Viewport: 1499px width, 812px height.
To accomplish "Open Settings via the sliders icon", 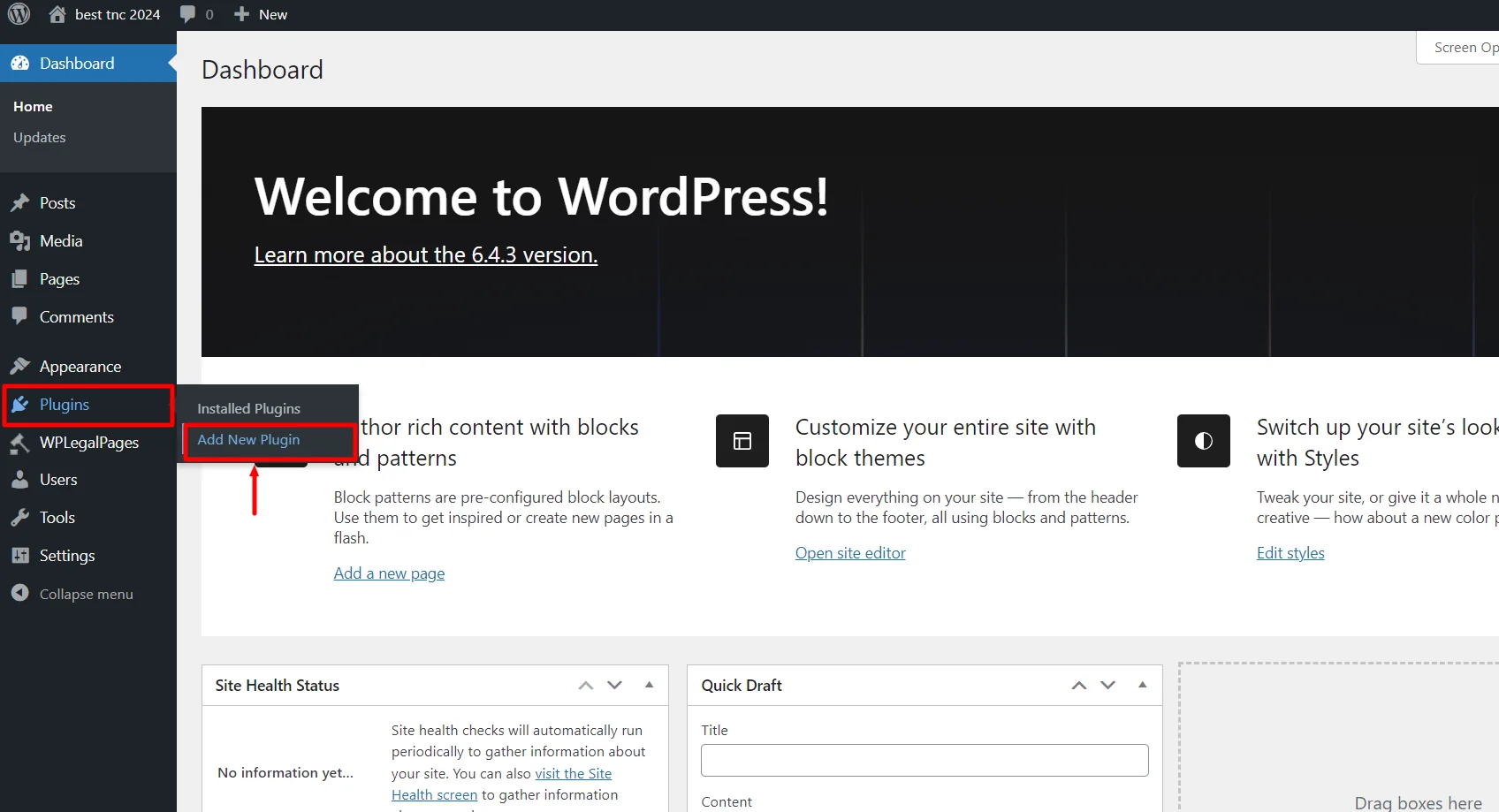I will pyautogui.click(x=20, y=555).
